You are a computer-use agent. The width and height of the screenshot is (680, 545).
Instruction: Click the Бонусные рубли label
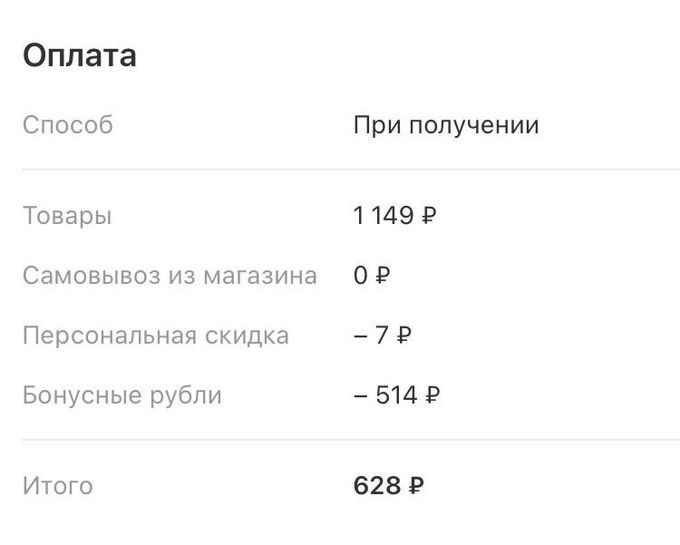point(122,396)
